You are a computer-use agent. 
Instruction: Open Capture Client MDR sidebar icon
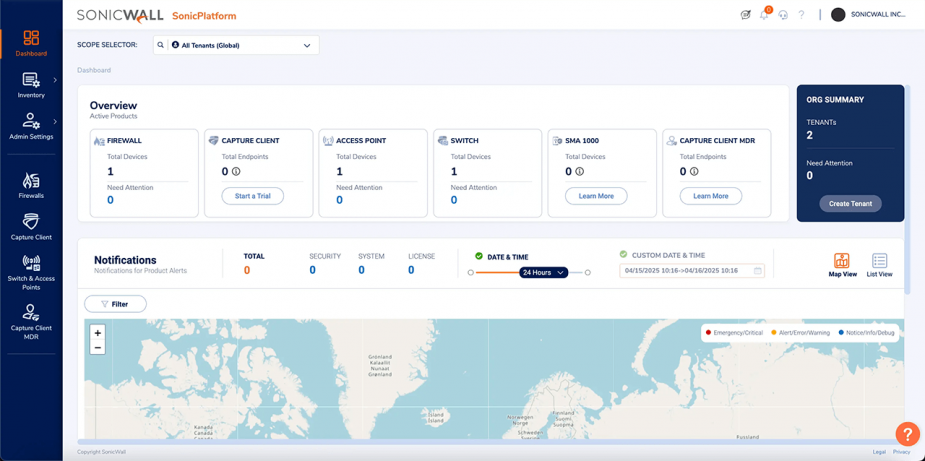(x=31, y=312)
